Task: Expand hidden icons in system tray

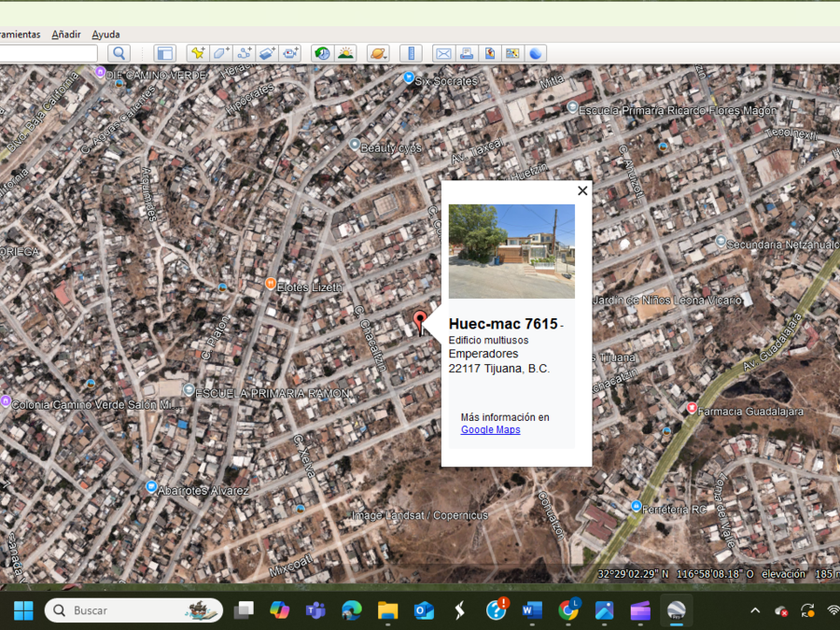Action: pyautogui.click(x=755, y=610)
